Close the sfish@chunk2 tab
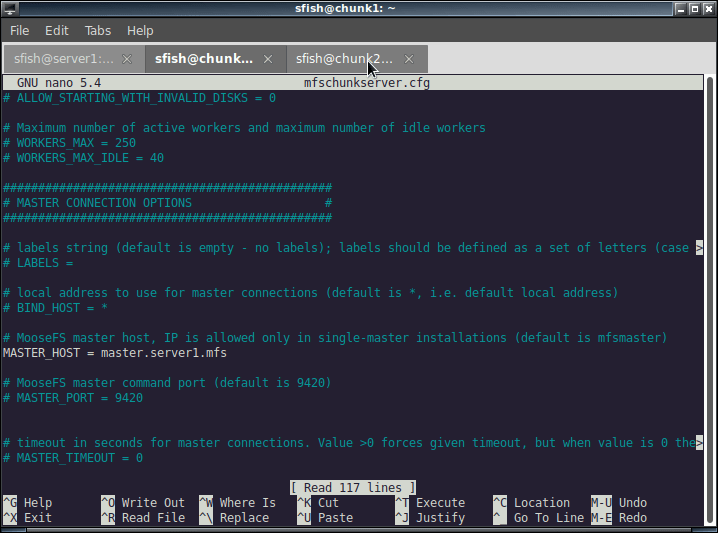 409,59
